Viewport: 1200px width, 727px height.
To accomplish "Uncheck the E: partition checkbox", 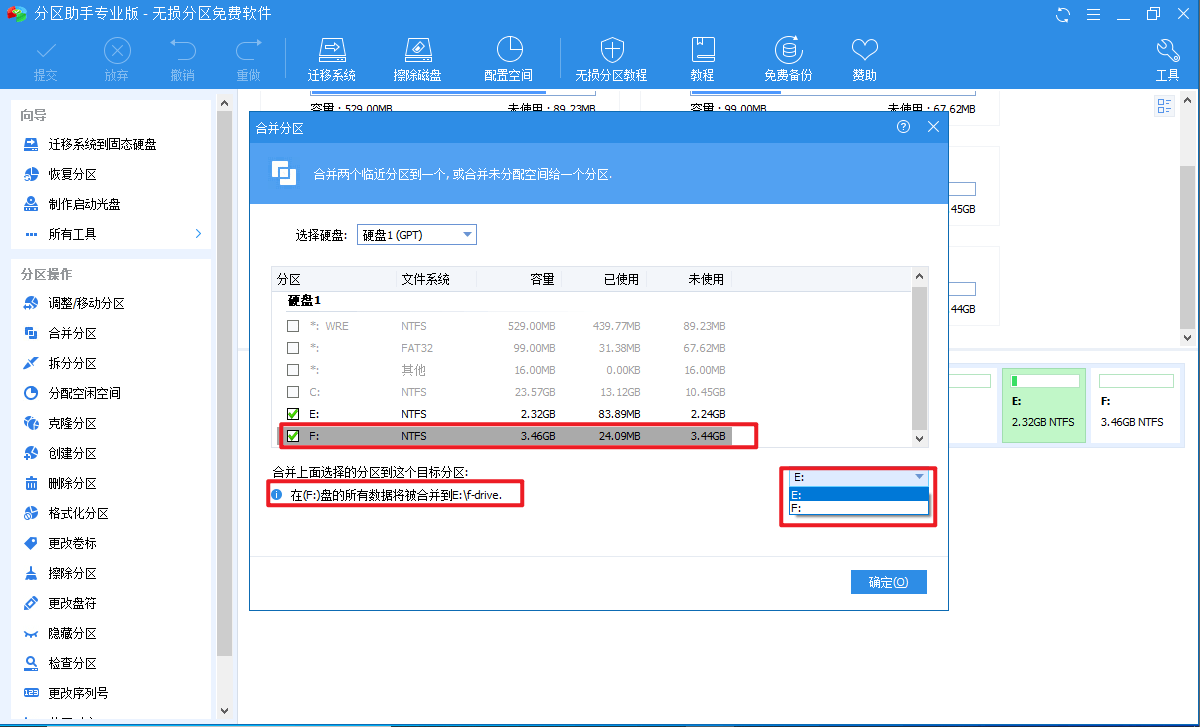I will [x=293, y=414].
